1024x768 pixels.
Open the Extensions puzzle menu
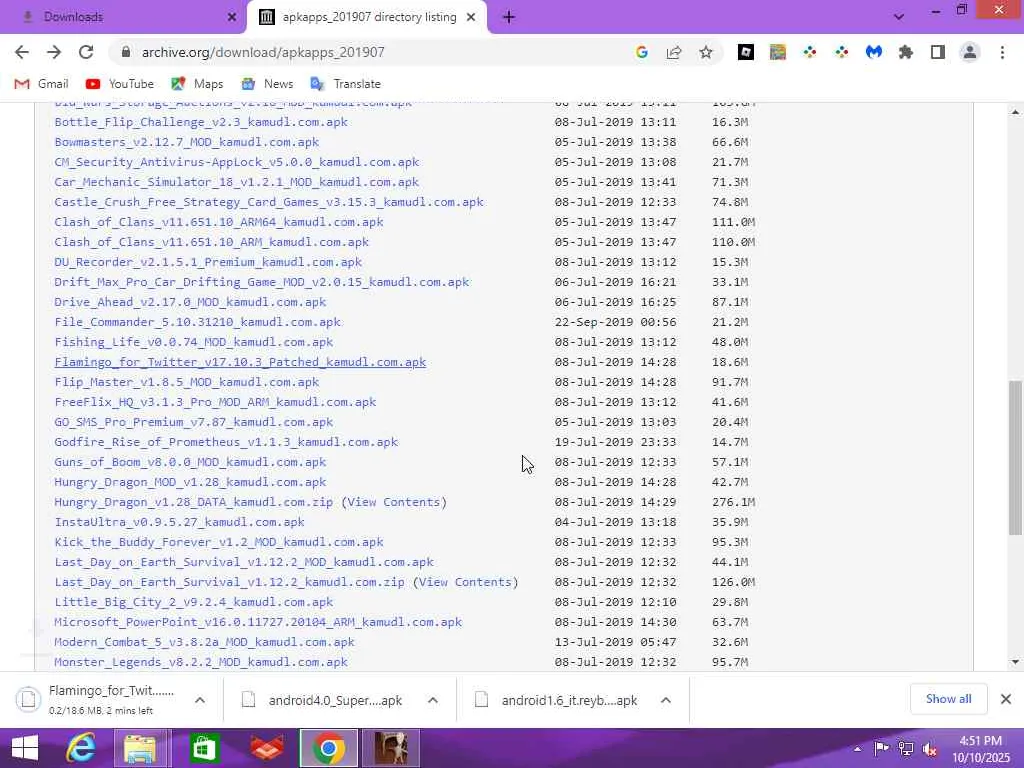click(906, 52)
